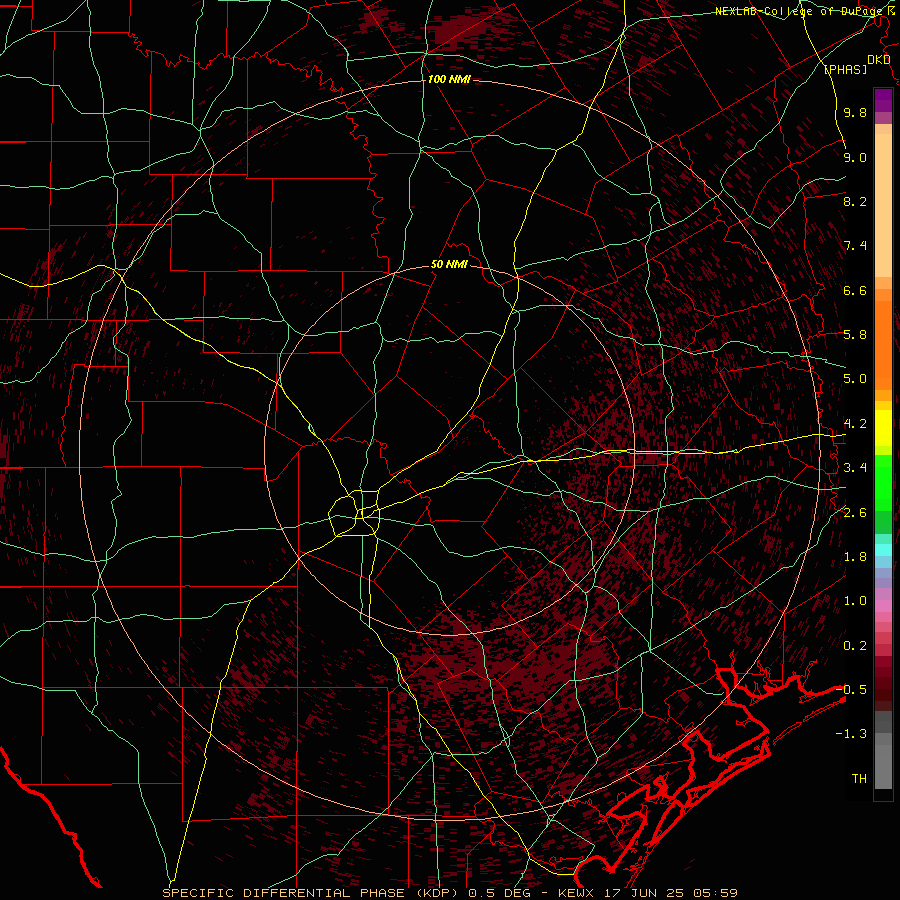Screen dimensions: 900x900
Task: Click the 1.8 scale value
Action: [855, 556]
